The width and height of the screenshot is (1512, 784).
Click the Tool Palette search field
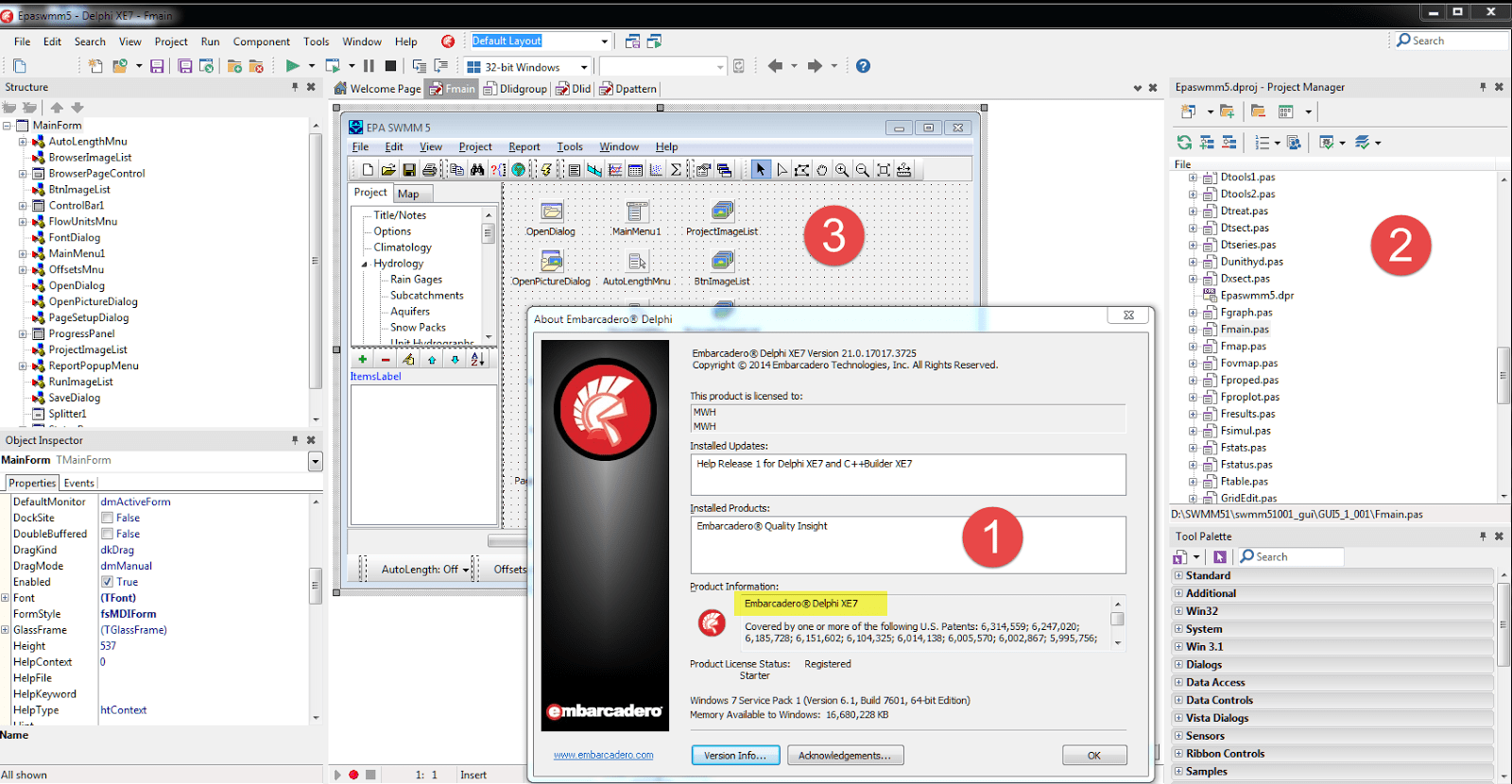1291,556
